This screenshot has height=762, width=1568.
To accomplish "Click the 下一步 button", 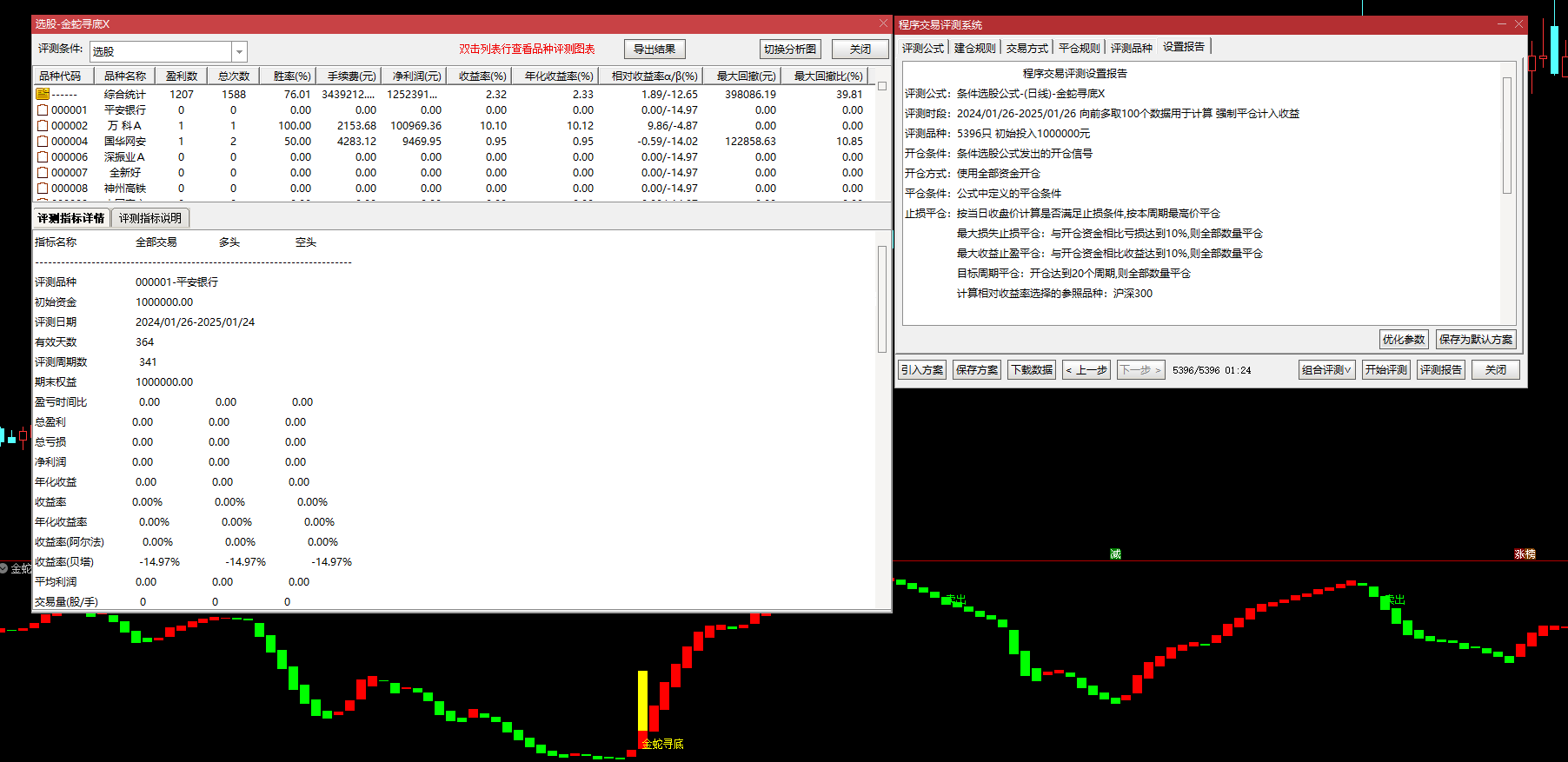I will click(1140, 369).
